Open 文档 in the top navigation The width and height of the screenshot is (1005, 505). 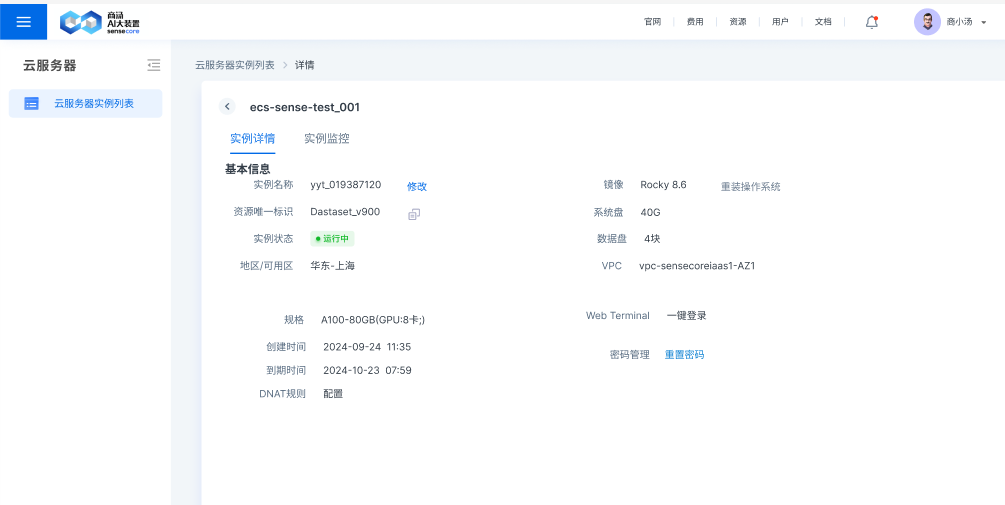(823, 21)
